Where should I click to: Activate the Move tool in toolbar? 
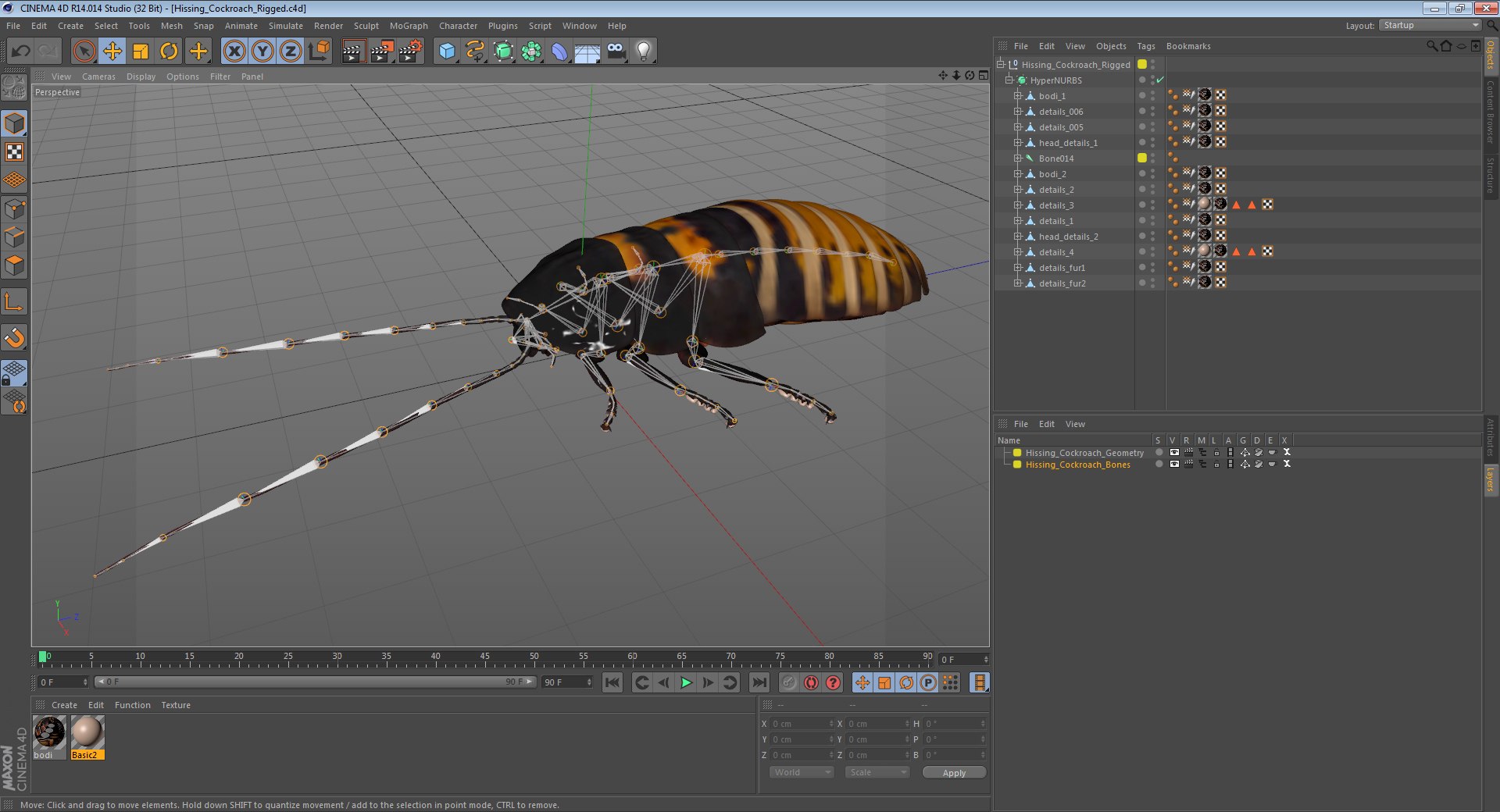[112, 52]
